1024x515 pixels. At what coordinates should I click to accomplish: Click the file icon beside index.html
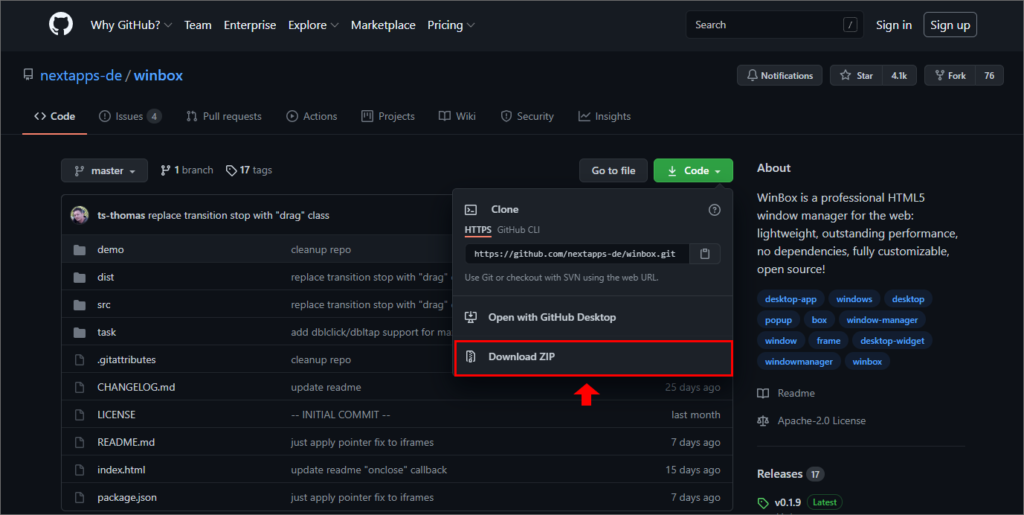pos(80,469)
